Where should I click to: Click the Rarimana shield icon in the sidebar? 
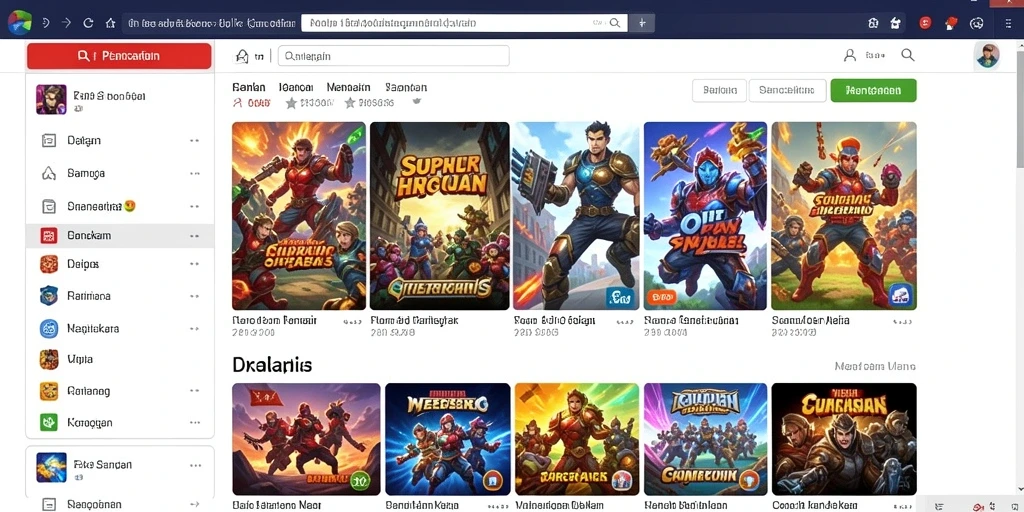tap(49, 296)
